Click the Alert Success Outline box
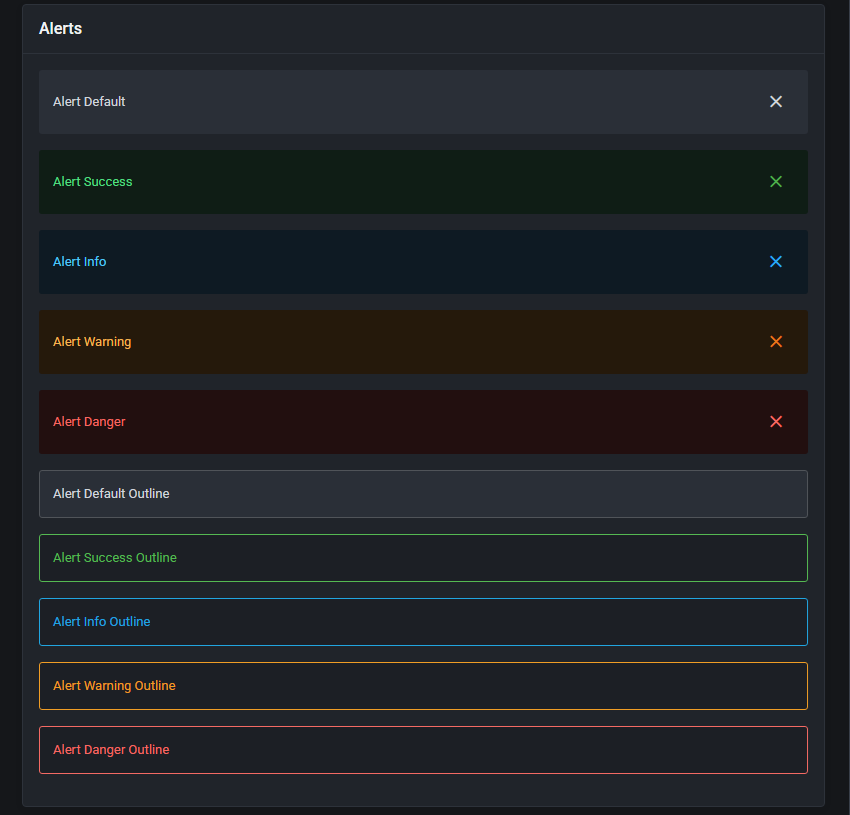 pos(423,558)
